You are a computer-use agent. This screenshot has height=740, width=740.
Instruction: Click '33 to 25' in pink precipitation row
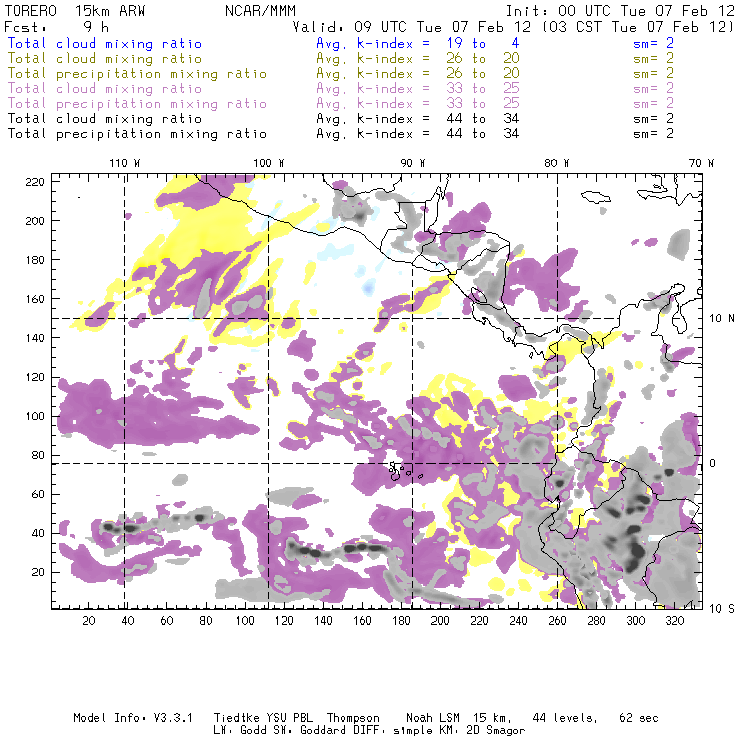point(483,104)
